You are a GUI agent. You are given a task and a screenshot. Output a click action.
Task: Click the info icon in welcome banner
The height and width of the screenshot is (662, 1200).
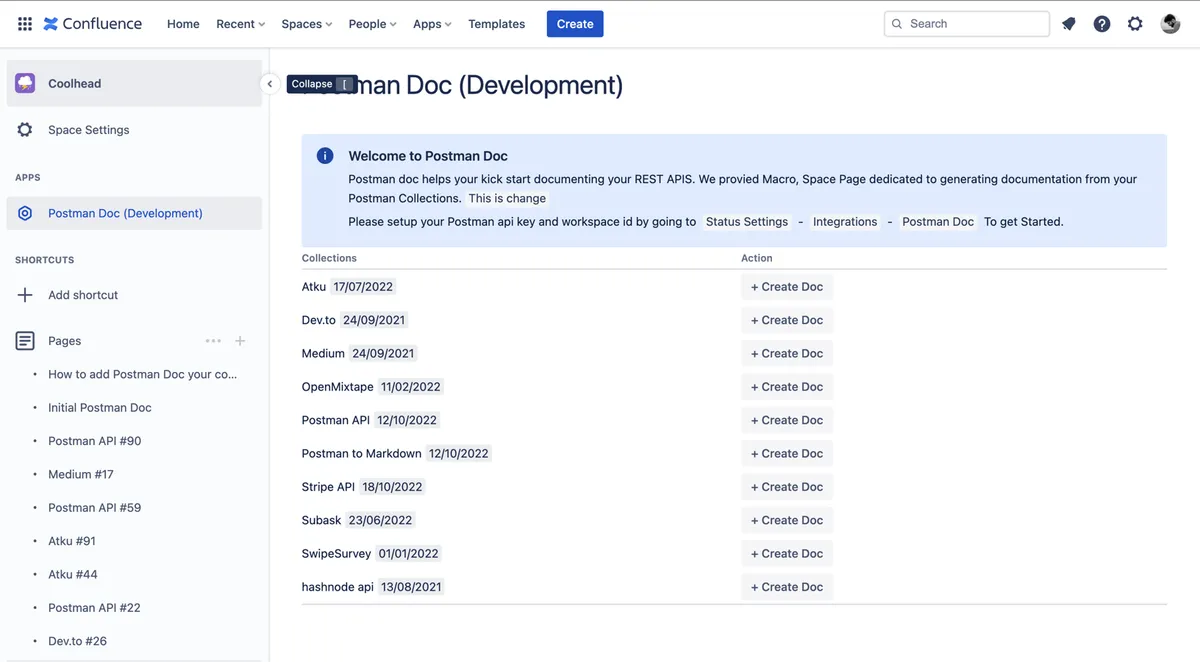tap(325, 156)
